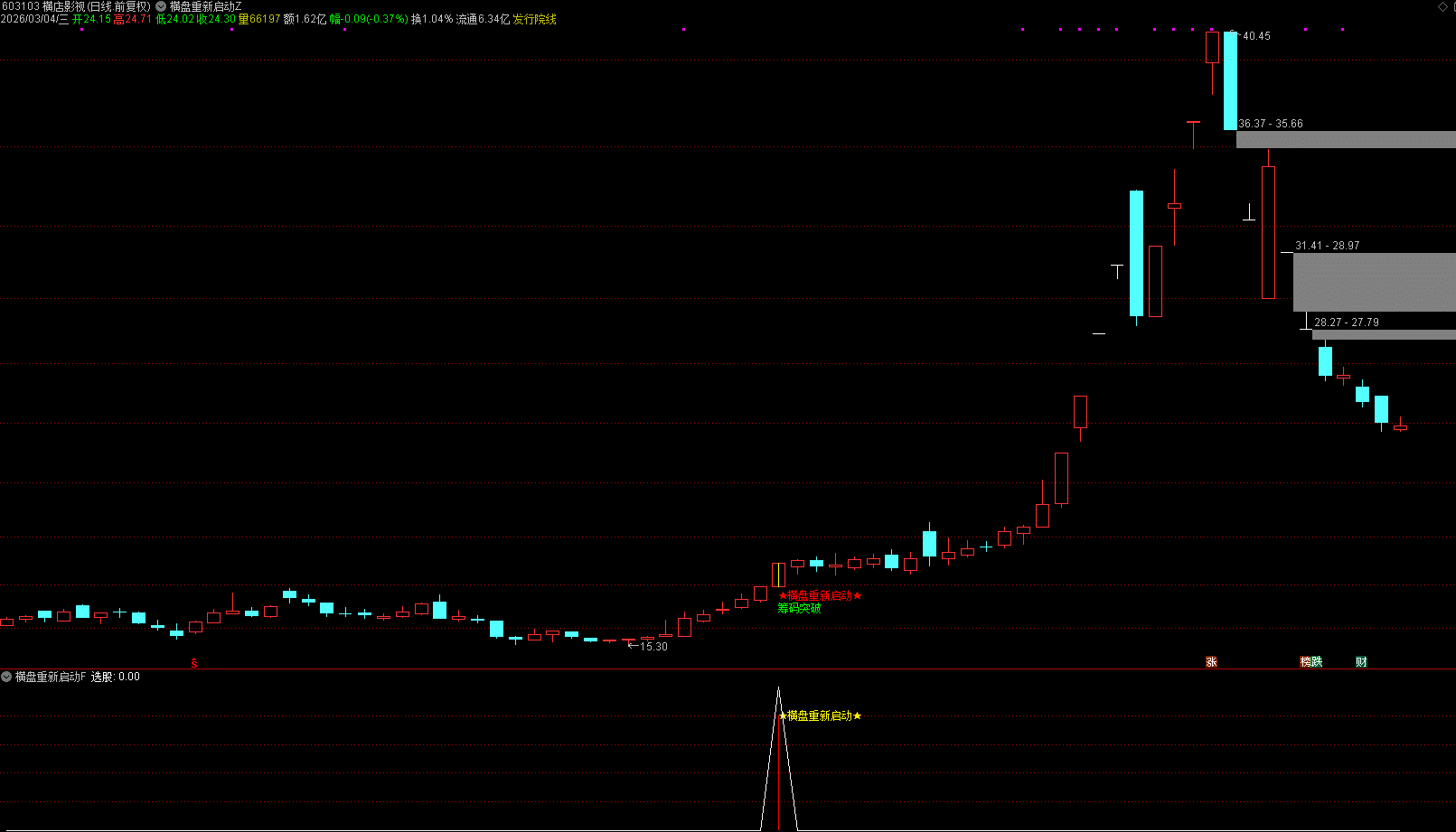The image size is (1456, 832).
Task: Click the red star 横盘重新启动 chart signal
Action: tap(820, 596)
